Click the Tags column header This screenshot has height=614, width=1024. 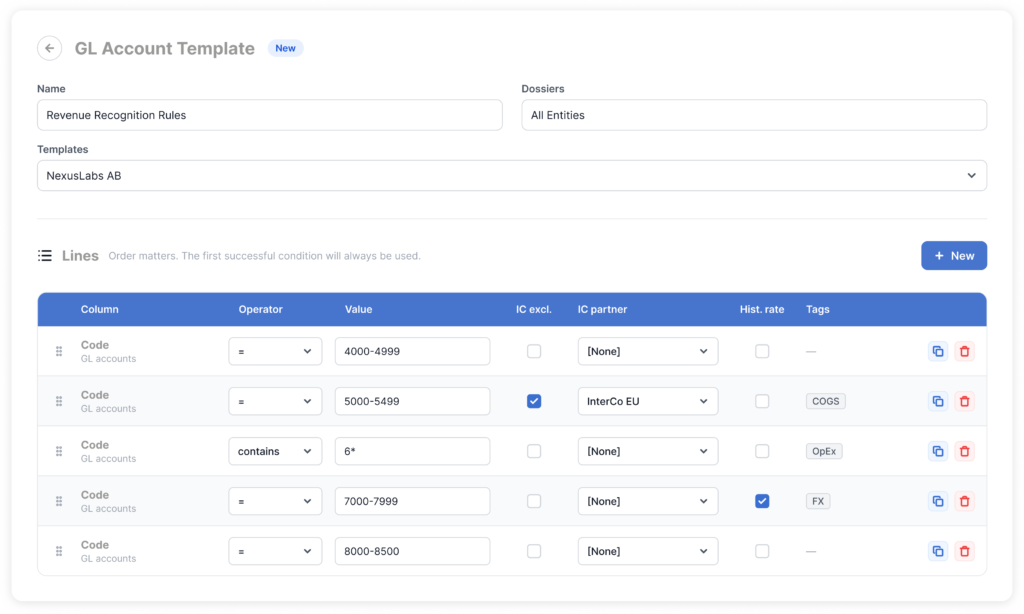coord(818,310)
